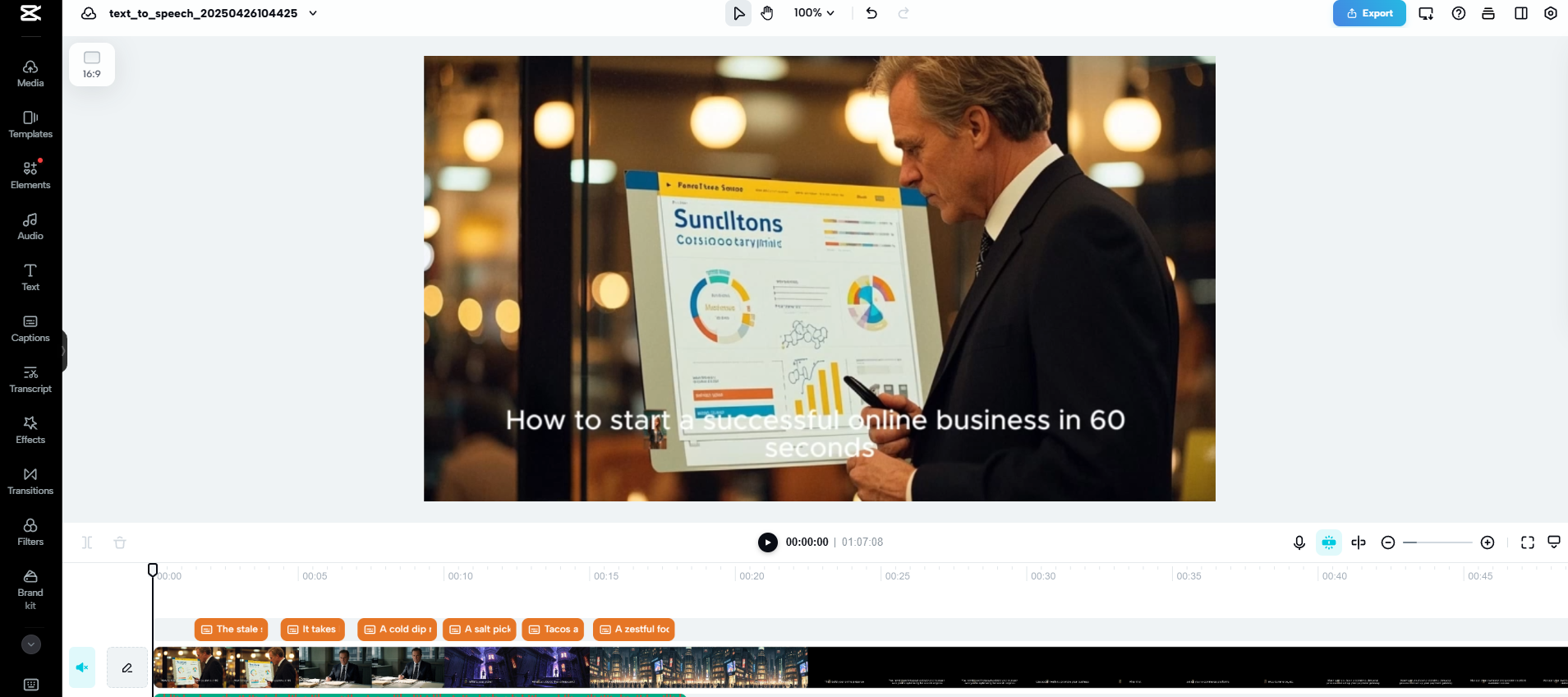
Task: Select the hand pan tool
Action: click(x=767, y=13)
